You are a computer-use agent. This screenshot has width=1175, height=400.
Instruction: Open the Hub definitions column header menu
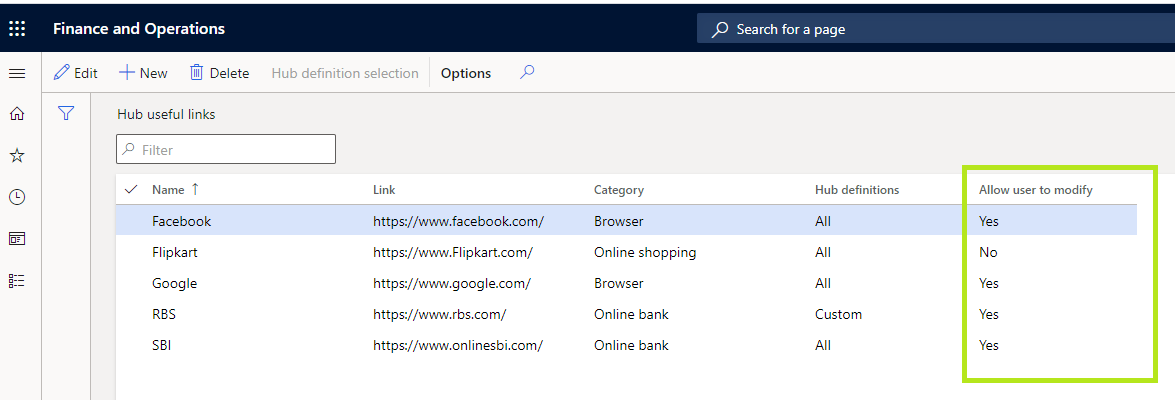pos(857,190)
